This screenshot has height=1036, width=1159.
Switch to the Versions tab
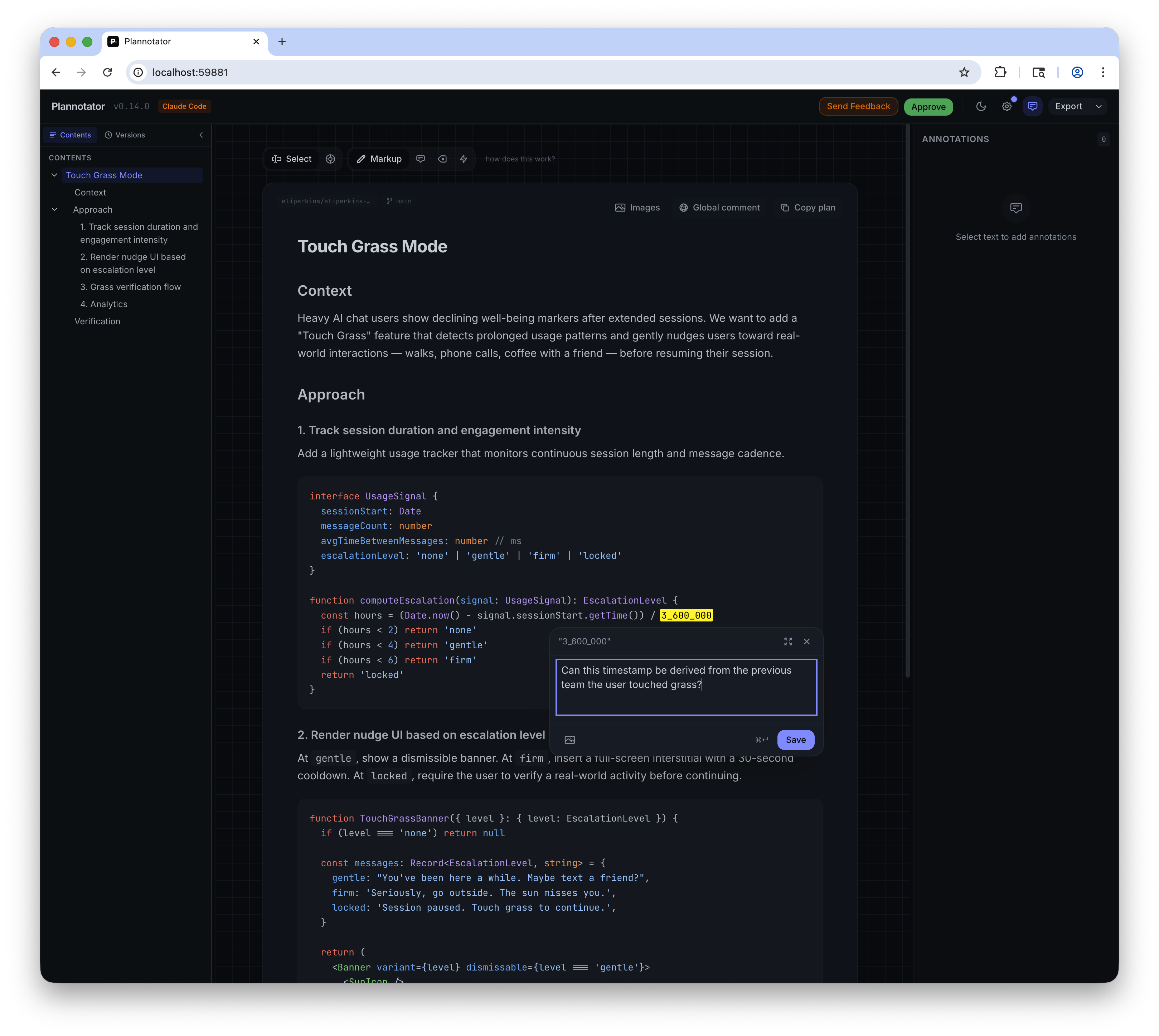pyautogui.click(x=125, y=135)
